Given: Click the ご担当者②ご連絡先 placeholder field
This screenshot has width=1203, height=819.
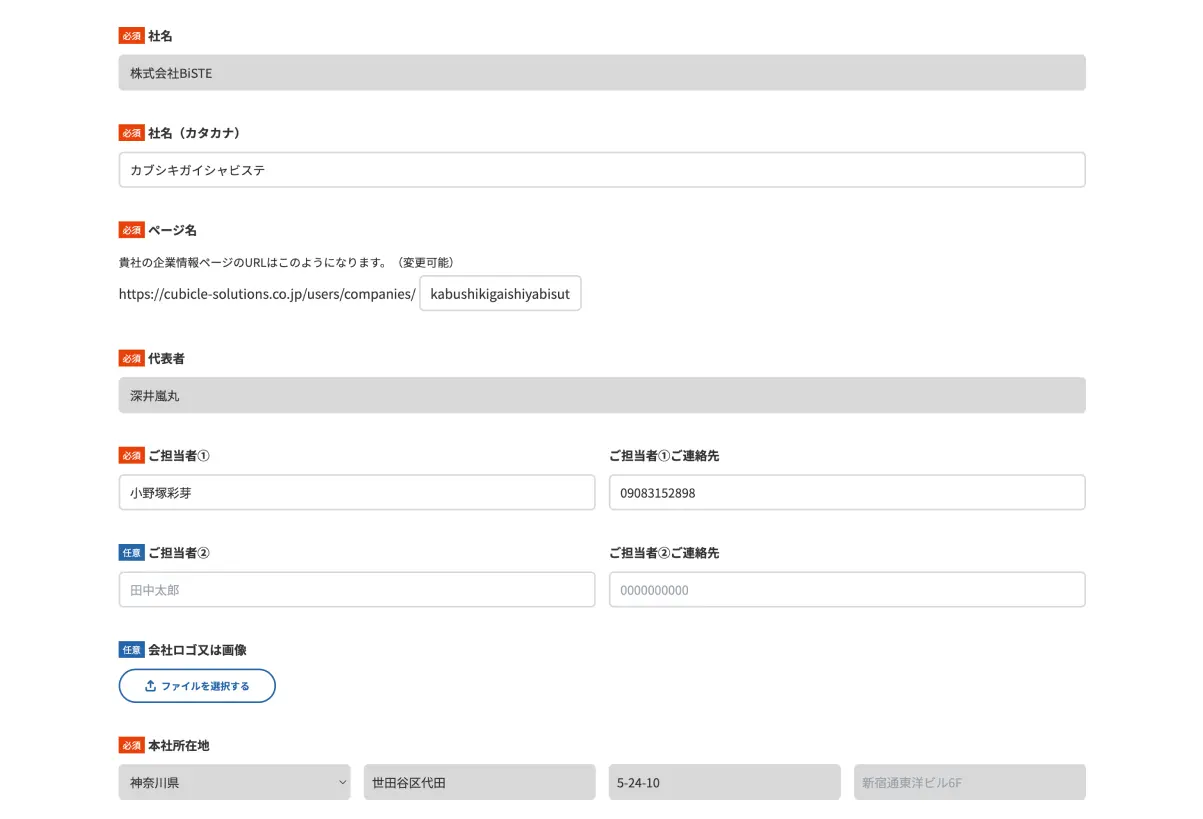Looking at the screenshot, I should point(846,589).
